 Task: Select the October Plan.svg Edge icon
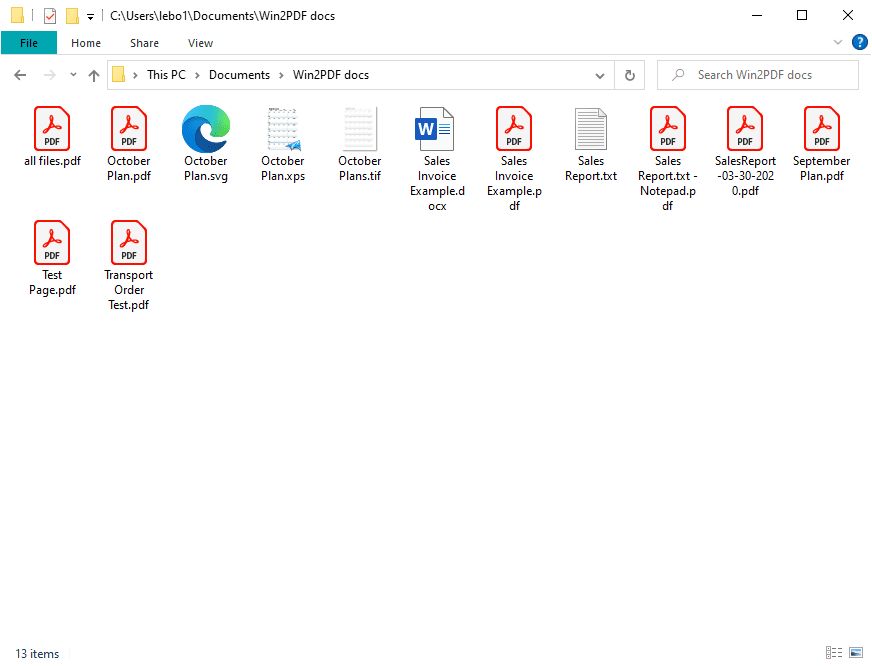(206, 128)
